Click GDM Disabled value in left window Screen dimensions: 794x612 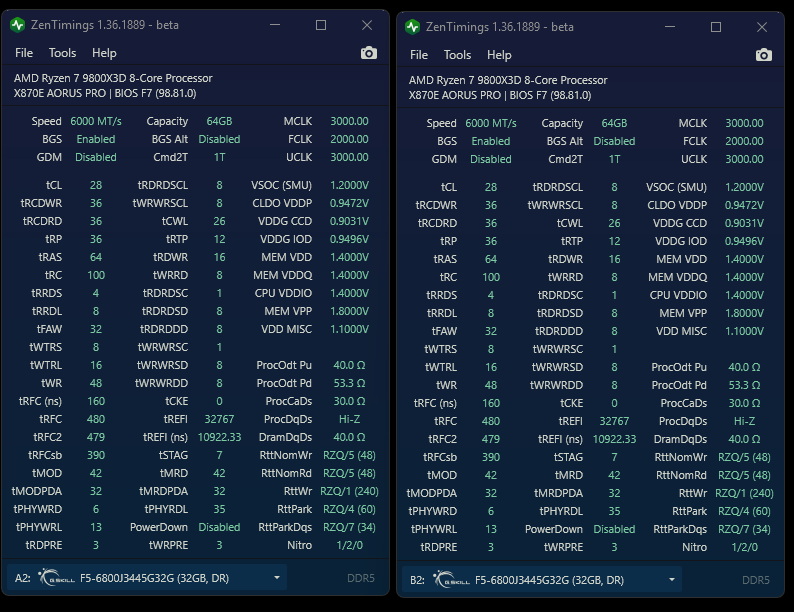pos(96,157)
